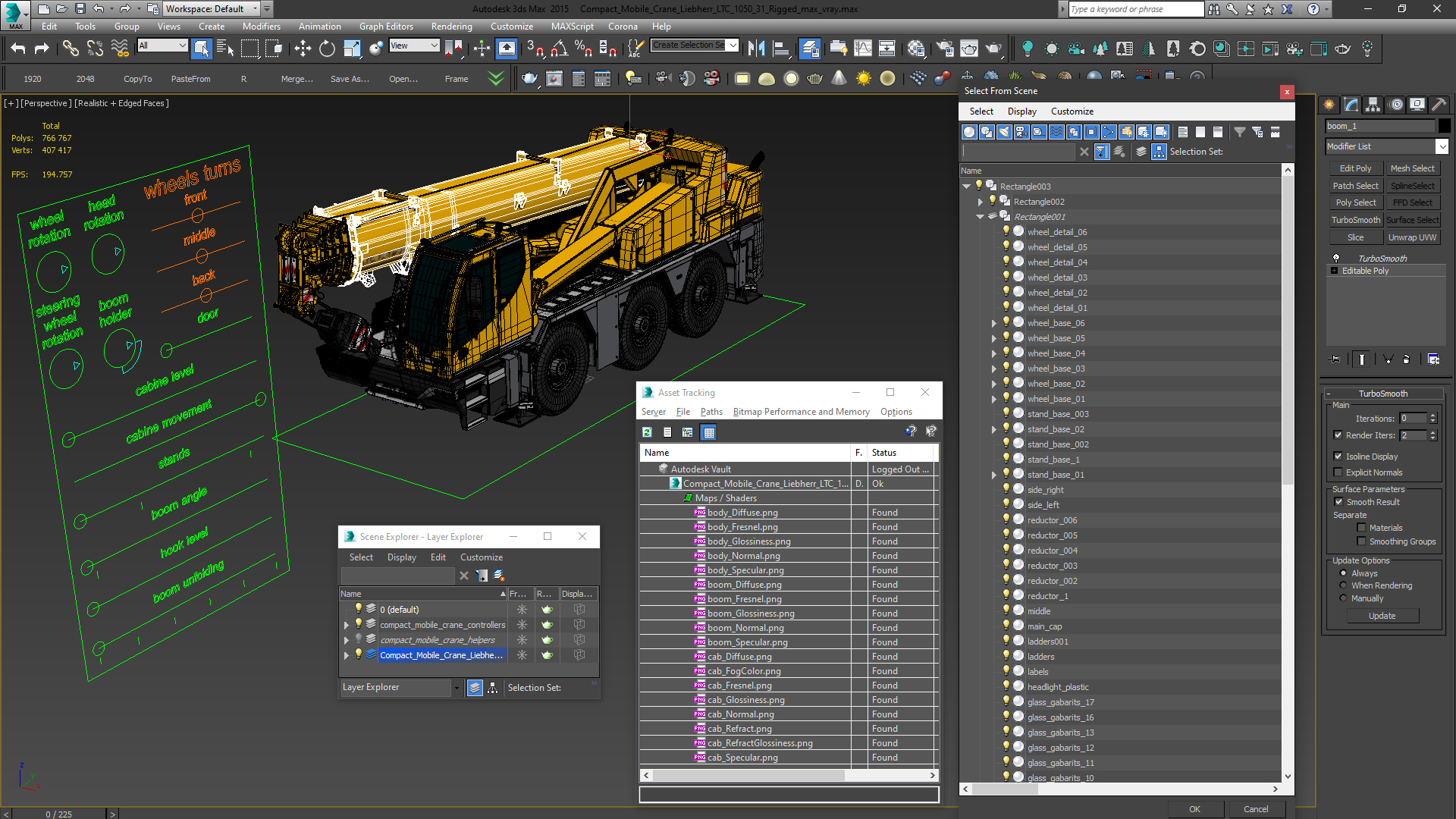Viewport: 1456px width, 819px height.
Task: Open Customize menu in Select From Scene
Action: click(x=1072, y=111)
